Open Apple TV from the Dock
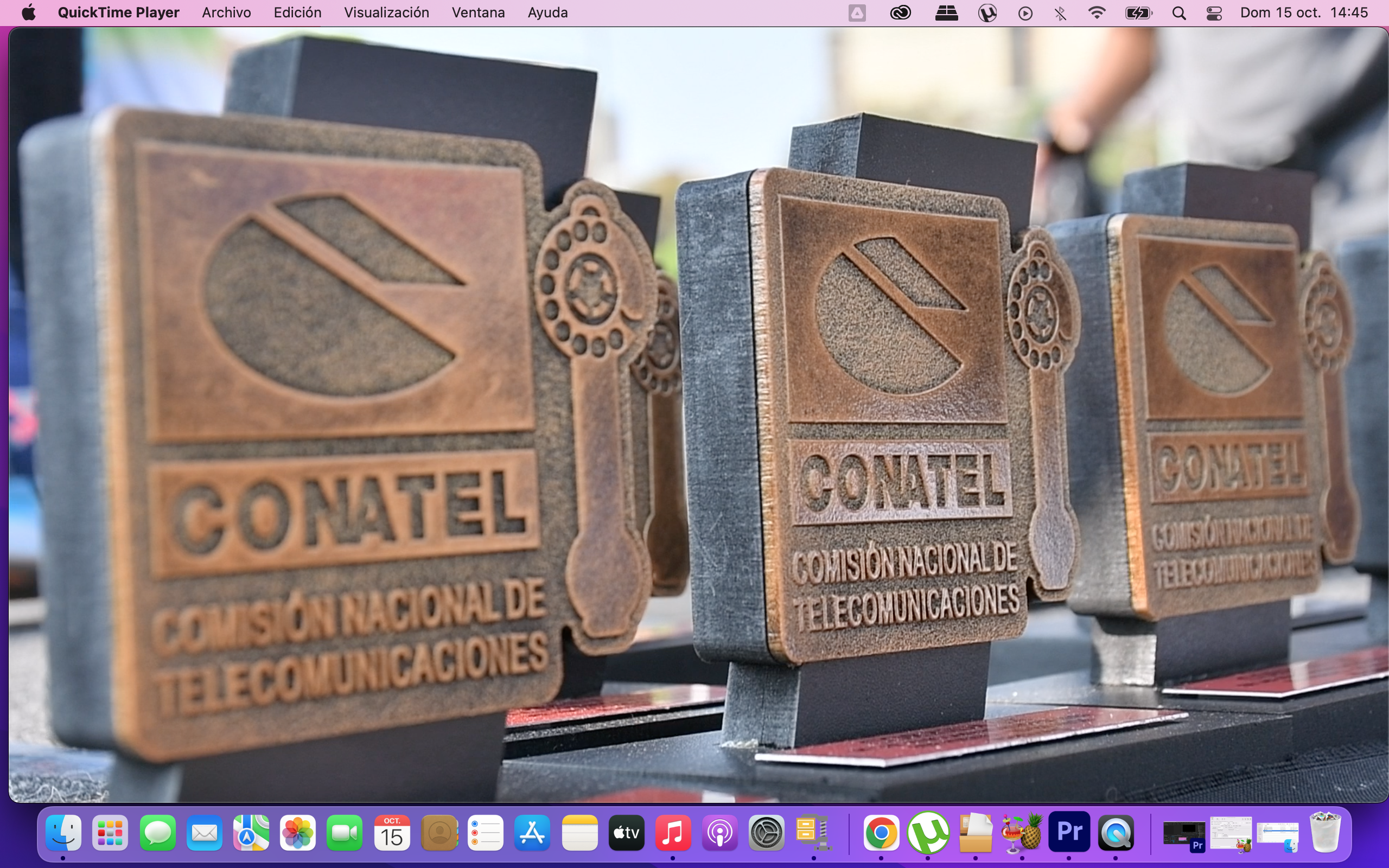Screen dimensions: 1389x868 click(626, 832)
